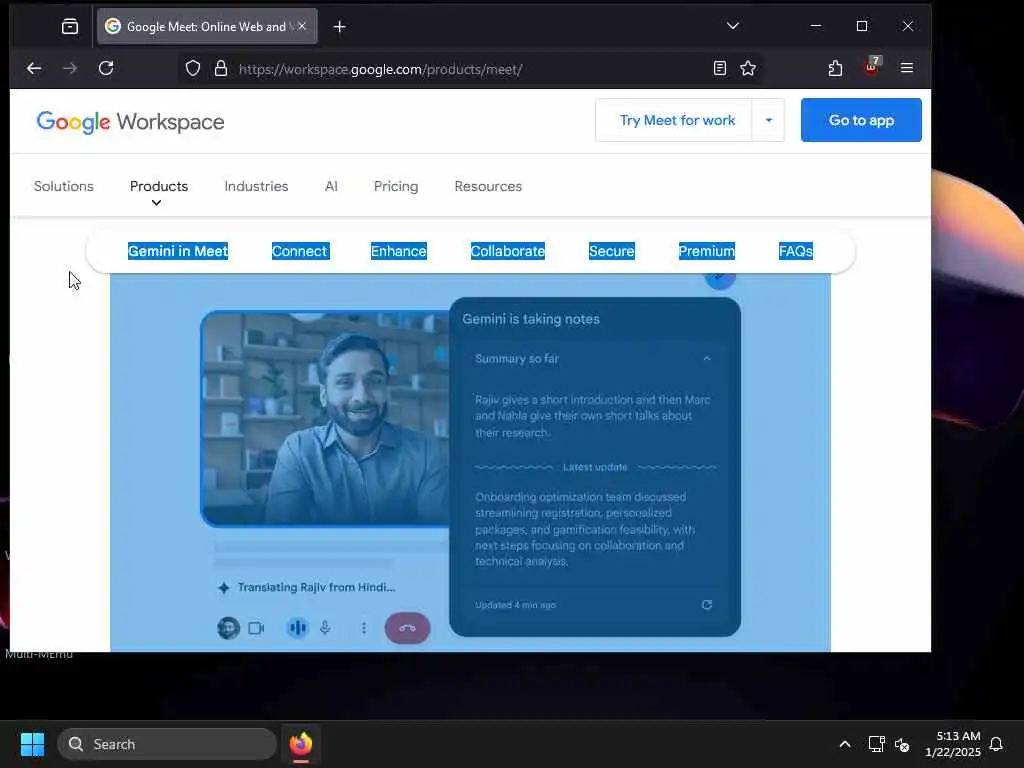The height and width of the screenshot is (768, 1024).
Task: Click the 'Latest update' label
Action: point(595,467)
